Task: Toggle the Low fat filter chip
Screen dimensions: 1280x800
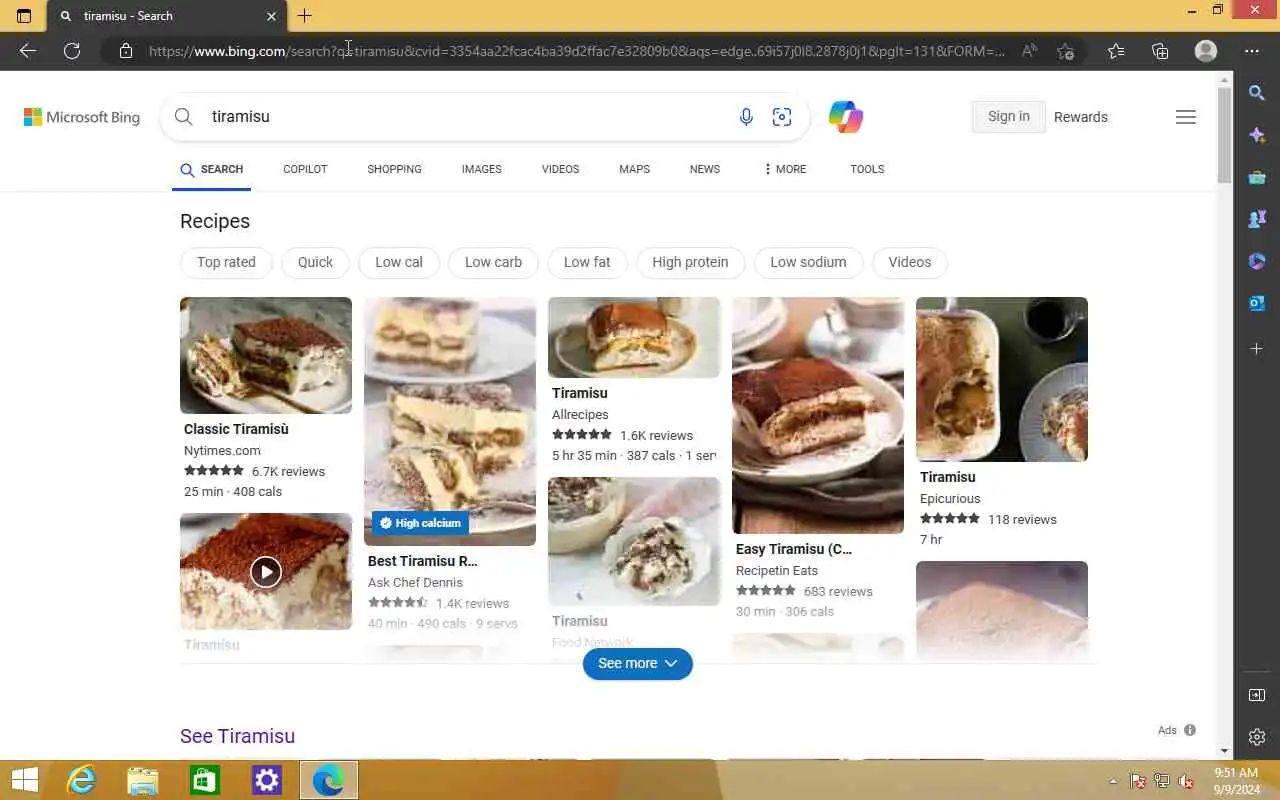Action: [587, 262]
